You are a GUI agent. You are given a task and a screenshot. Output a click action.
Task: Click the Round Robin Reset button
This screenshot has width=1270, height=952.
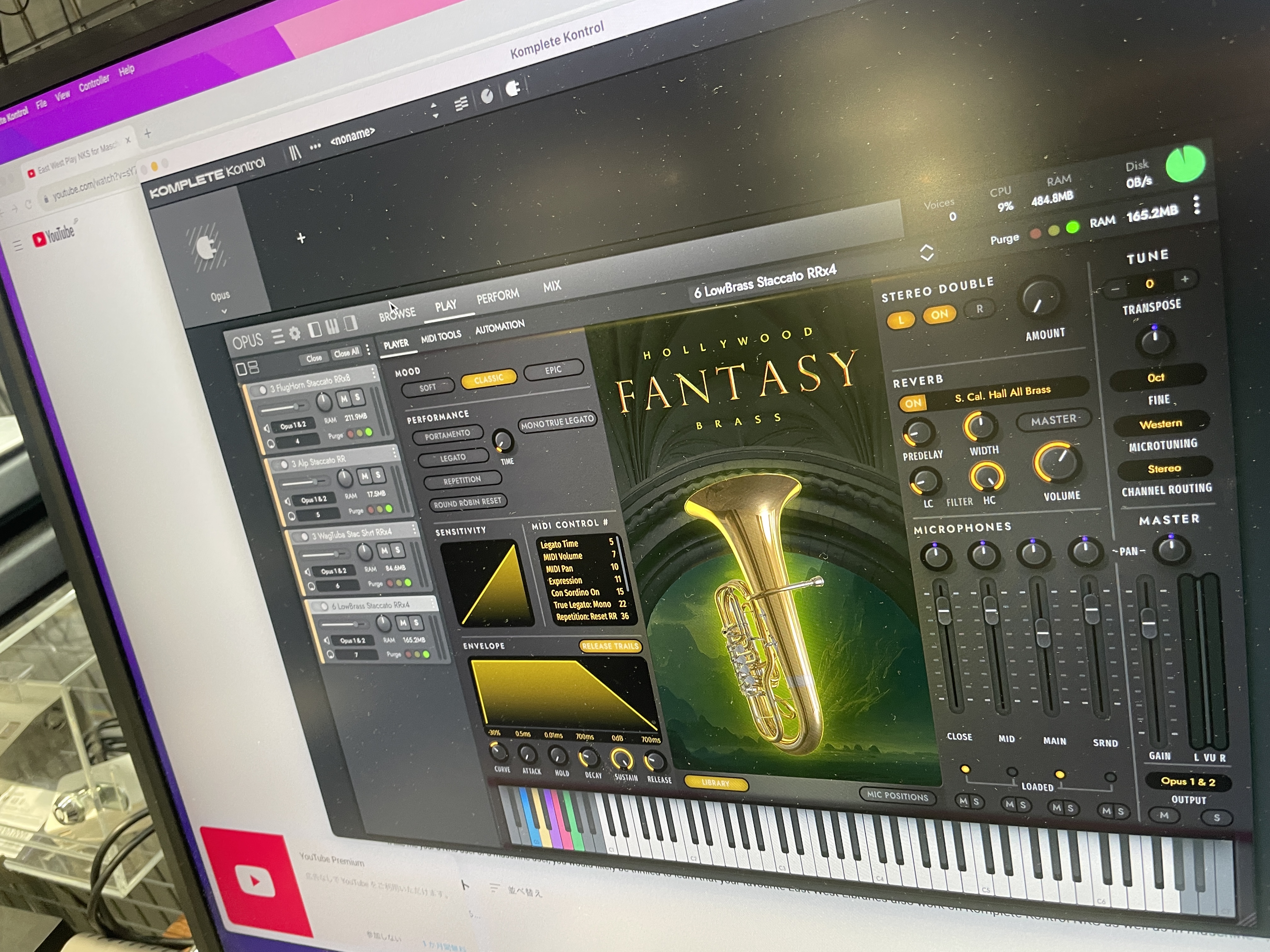click(x=467, y=503)
